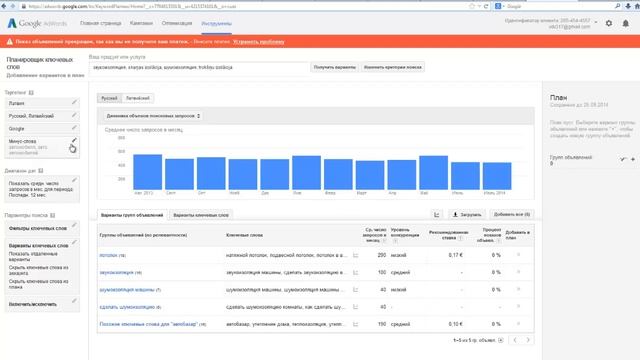The height and width of the screenshot is (360, 640).
Task: Edit the Google network setting pencil
Action: click(x=74, y=128)
